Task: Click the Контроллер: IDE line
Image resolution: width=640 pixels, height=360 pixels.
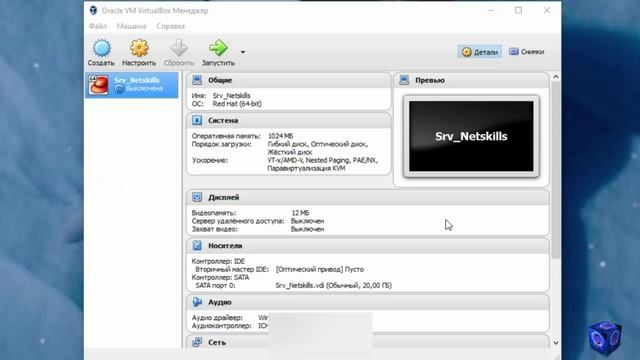Action: click(x=218, y=261)
